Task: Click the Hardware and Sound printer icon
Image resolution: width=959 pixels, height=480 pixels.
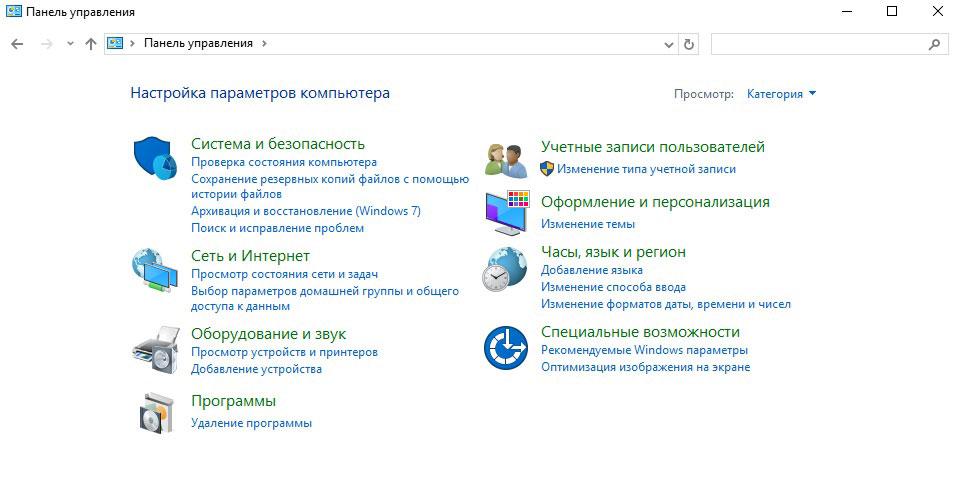Action: point(154,348)
